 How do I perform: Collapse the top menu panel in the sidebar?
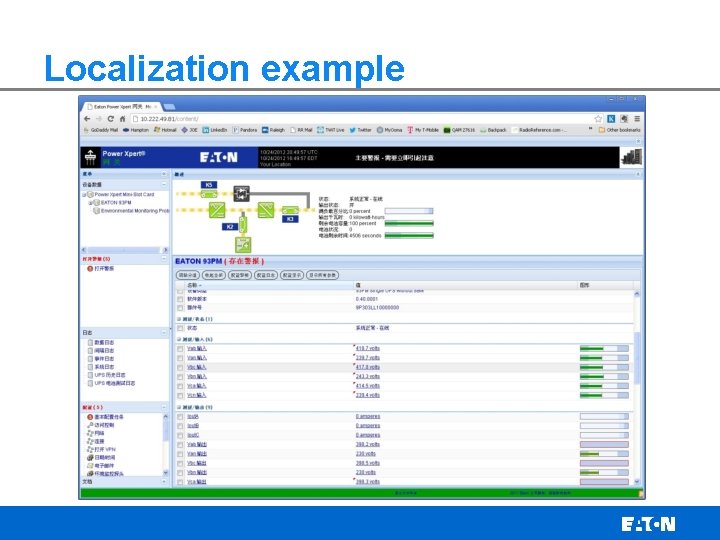(x=164, y=174)
